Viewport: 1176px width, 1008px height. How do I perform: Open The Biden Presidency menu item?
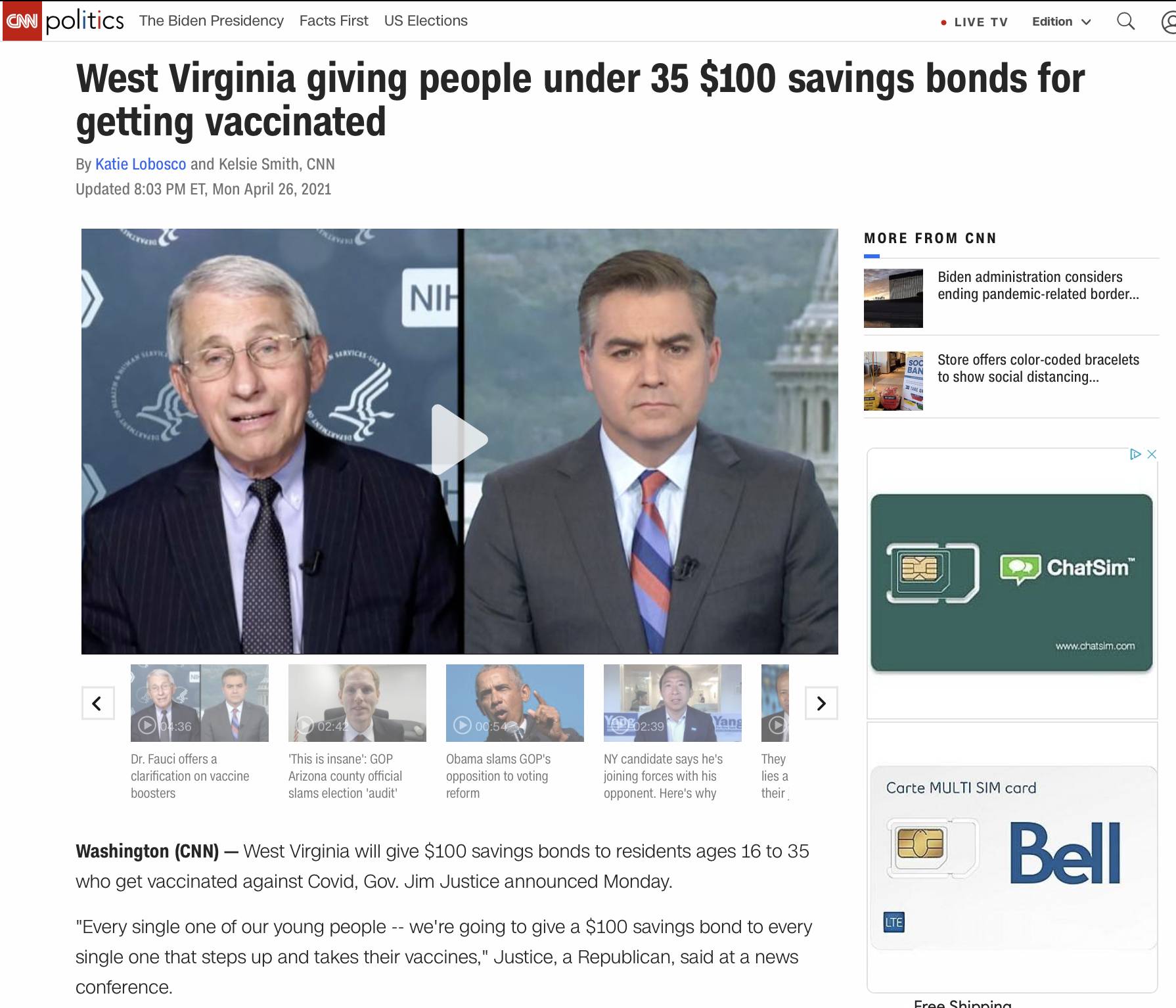pos(212,21)
